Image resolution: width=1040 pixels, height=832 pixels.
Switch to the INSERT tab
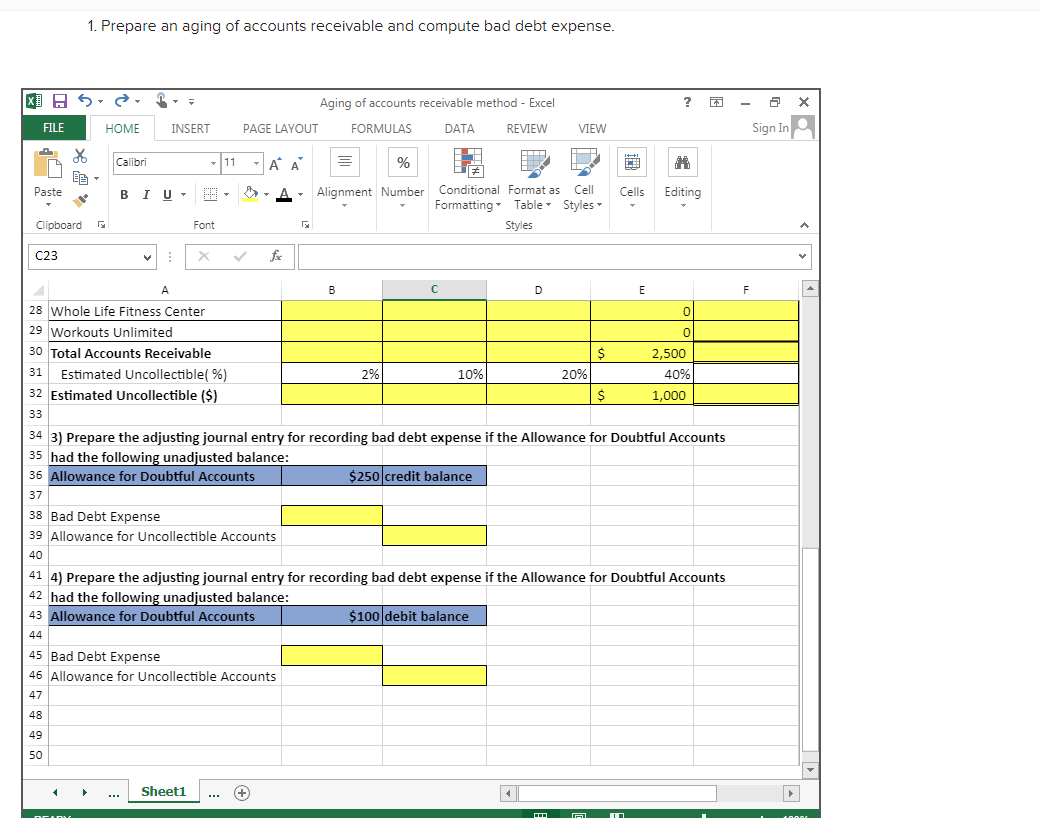click(190, 129)
